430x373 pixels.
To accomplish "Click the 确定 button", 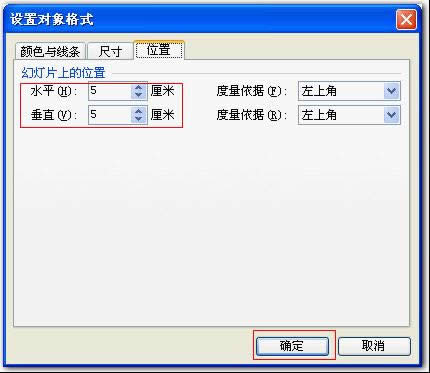I will [x=292, y=346].
